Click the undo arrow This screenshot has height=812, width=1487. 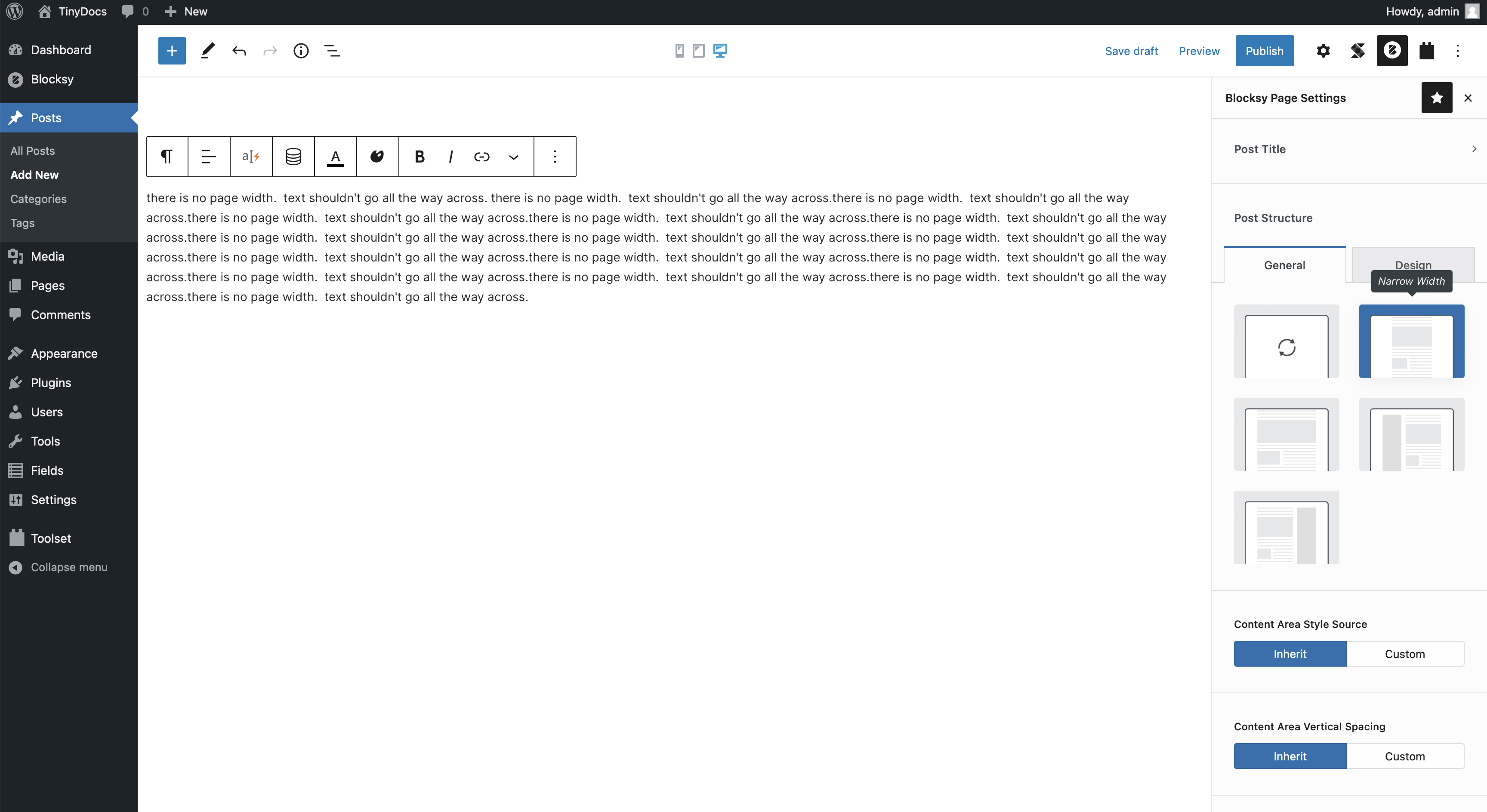tap(239, 51)
